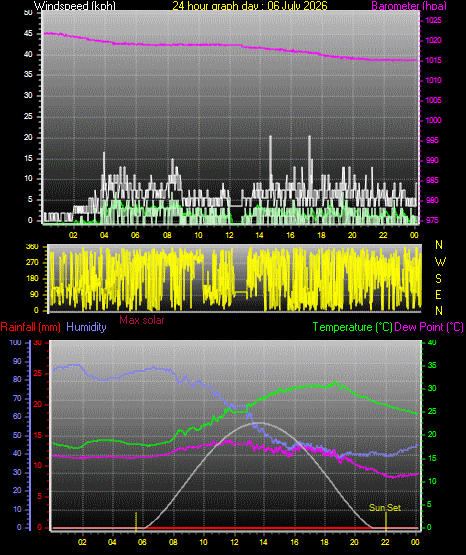
Task: Click the "W" wind direction letter
Action: (x=440, y=262)
